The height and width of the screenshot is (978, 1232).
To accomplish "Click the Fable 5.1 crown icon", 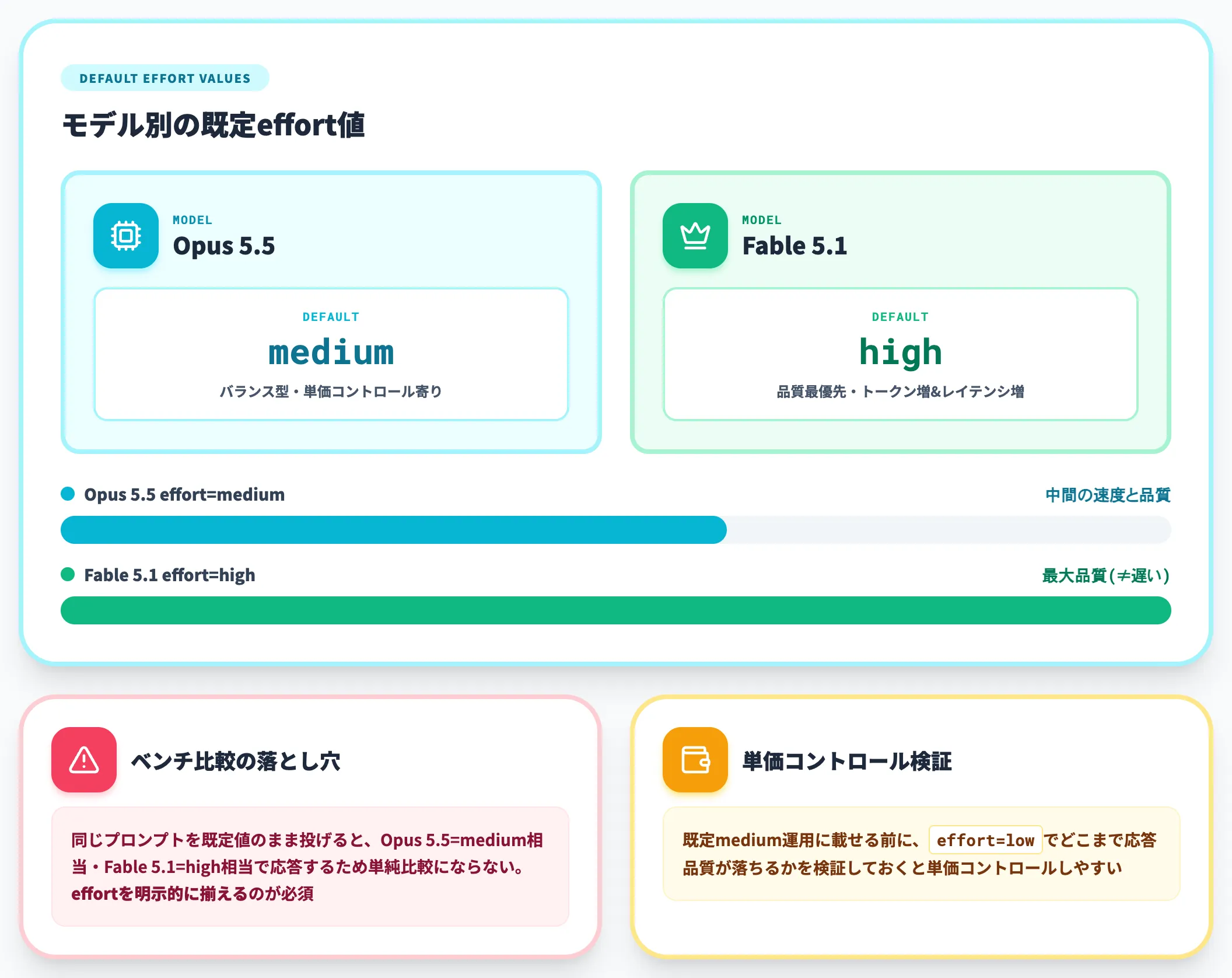I will coord(695,236).
